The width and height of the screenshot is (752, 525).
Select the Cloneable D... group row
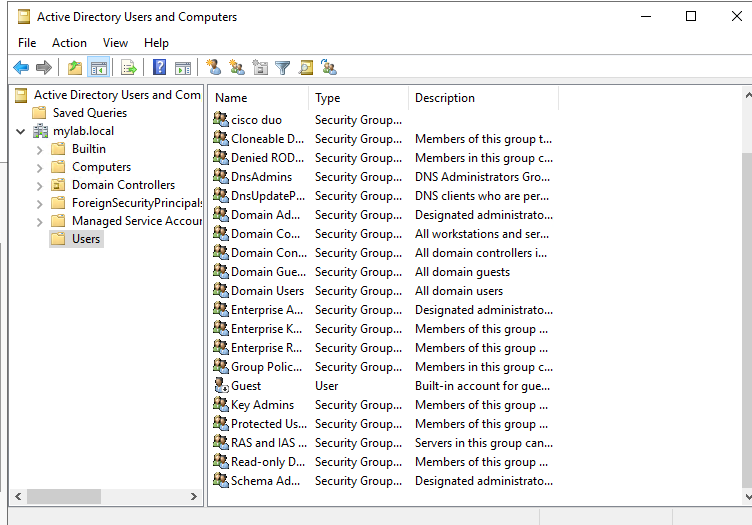(383, 139)
